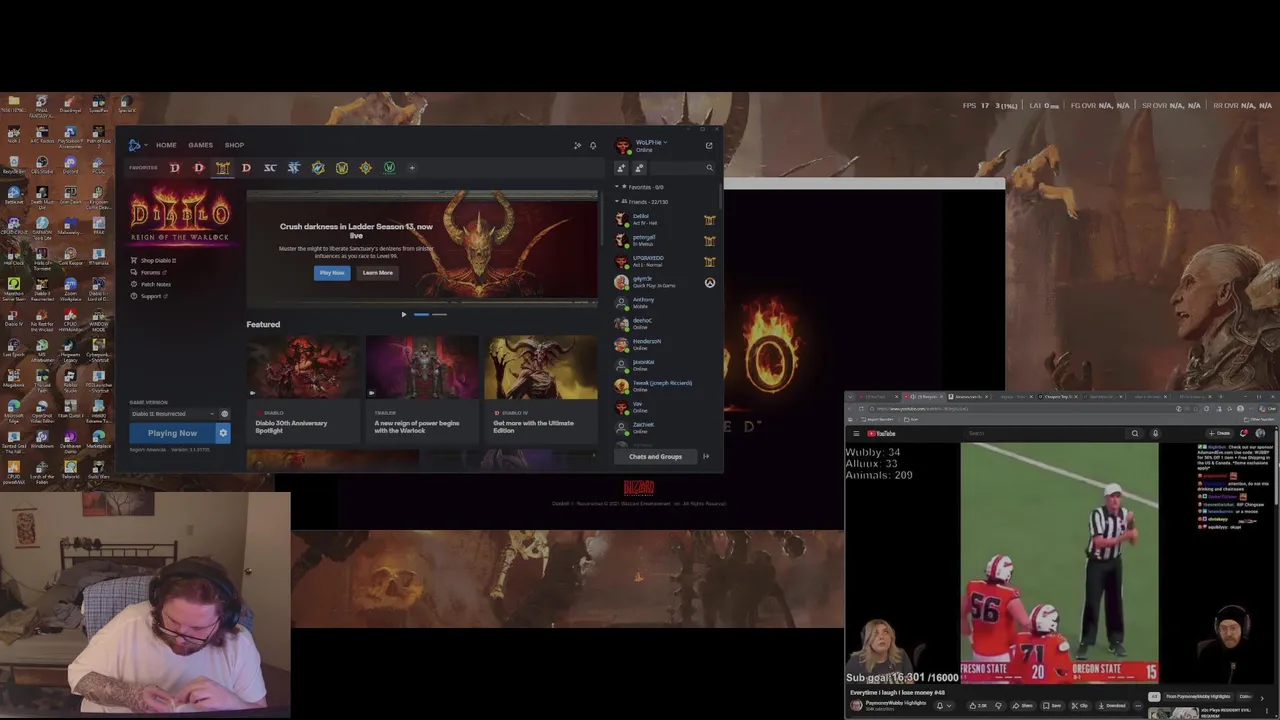The height and width of the screenshot is (720, 1280).
Task: Click the YouTube logo in the browser window
Action: [x=881, y=434]
